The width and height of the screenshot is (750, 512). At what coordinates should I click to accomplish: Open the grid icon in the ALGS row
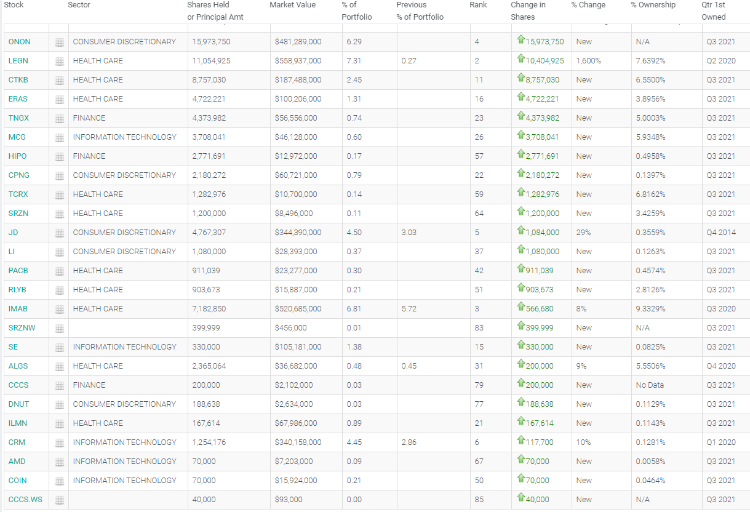[x=59, y=367]
